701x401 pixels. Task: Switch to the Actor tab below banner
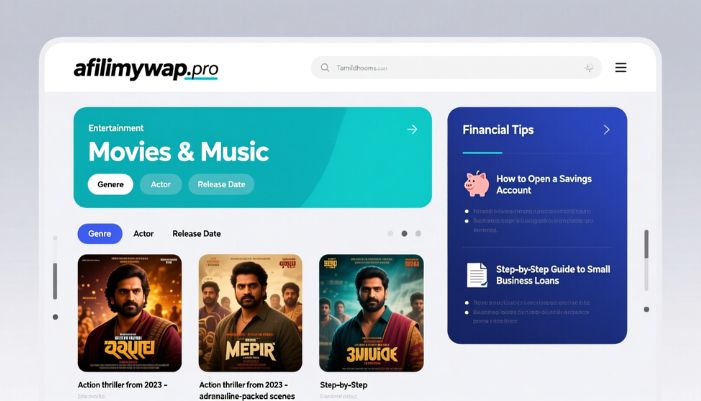(x=144, y=233)
